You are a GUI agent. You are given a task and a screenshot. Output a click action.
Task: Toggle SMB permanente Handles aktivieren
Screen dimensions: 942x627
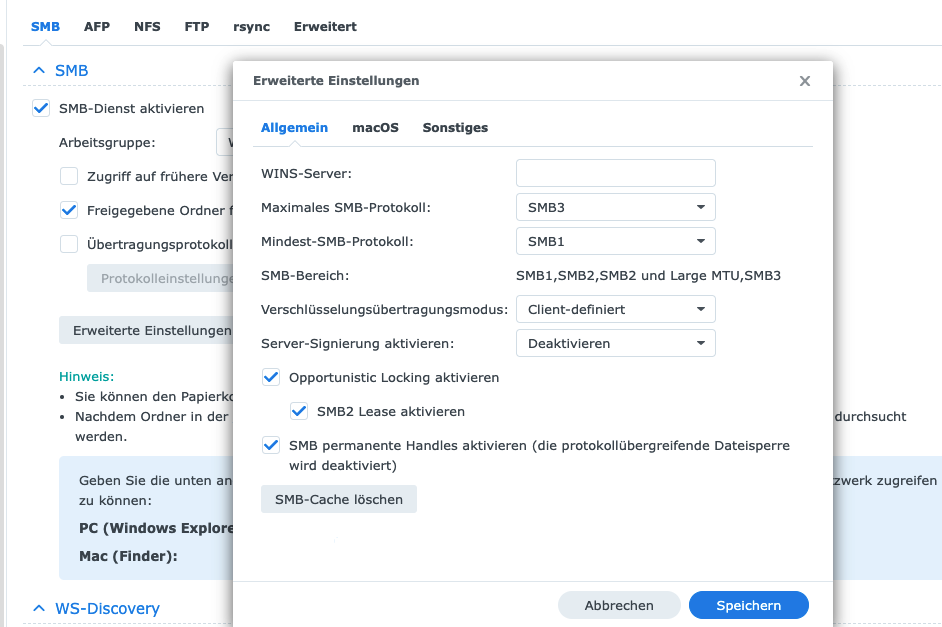(x=271, y=446)
